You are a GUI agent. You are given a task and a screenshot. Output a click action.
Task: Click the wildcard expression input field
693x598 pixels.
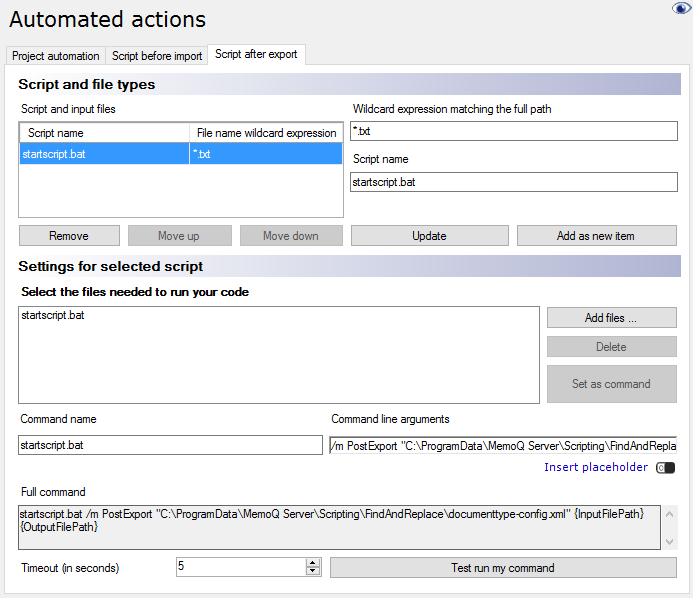pyautogui.click(x=514, y=131)
